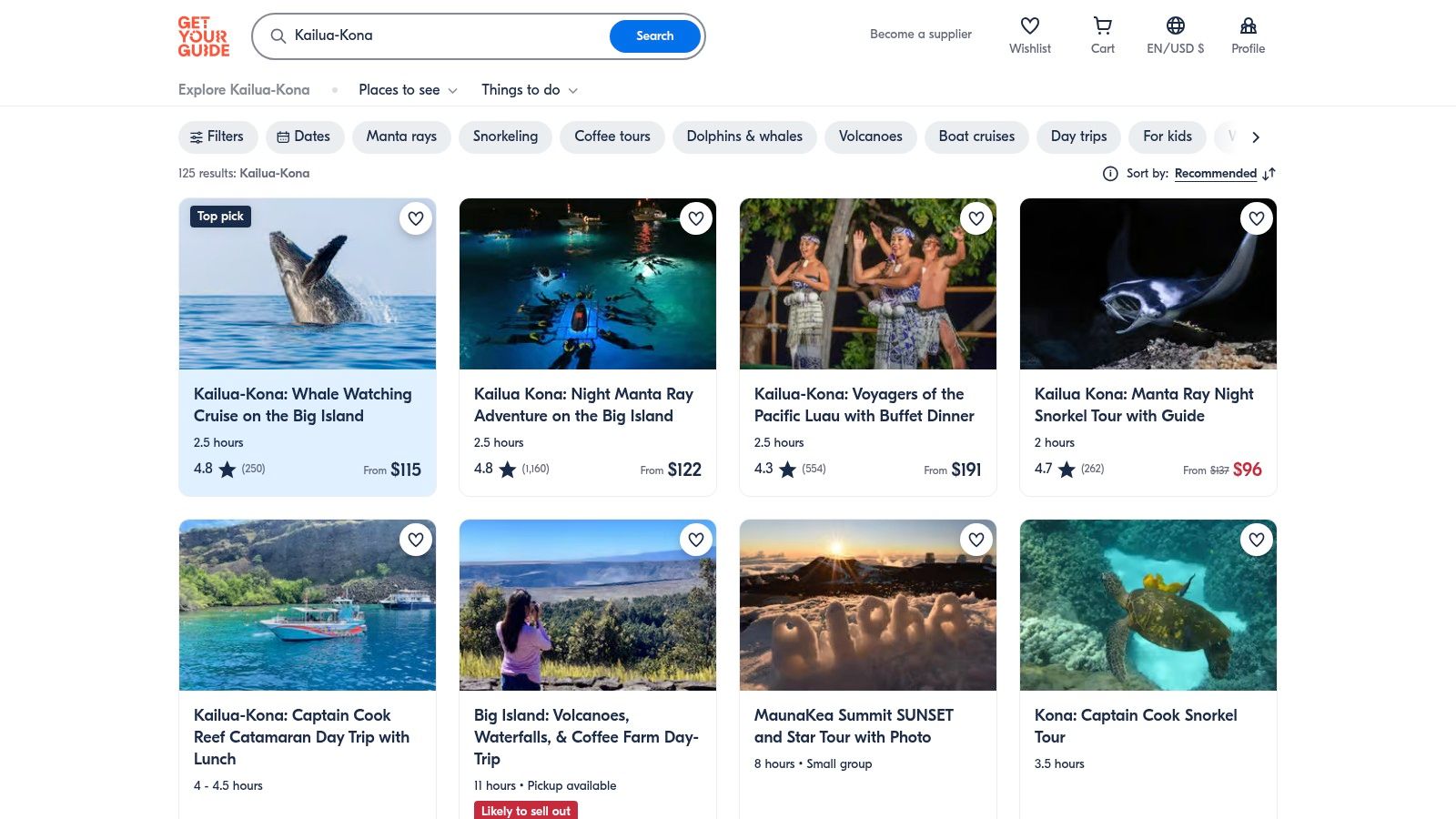Expand the Places to see menu
1456x819 pixels.
click(x=407, y=89)
